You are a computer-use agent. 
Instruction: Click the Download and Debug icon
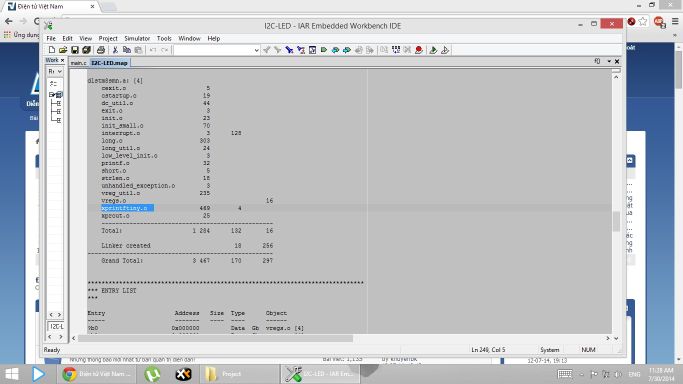(x=433, y=50)
